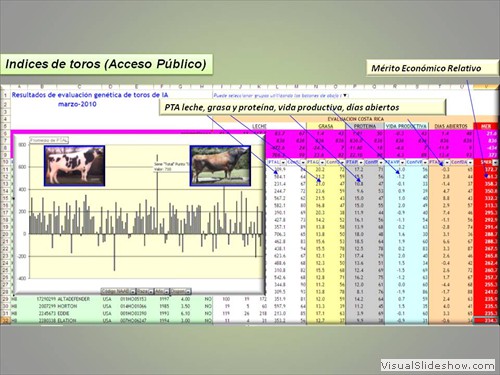The height and width of the screenshot is (375, 500).
Task: Select row header 31
Action: pos(6,313)
